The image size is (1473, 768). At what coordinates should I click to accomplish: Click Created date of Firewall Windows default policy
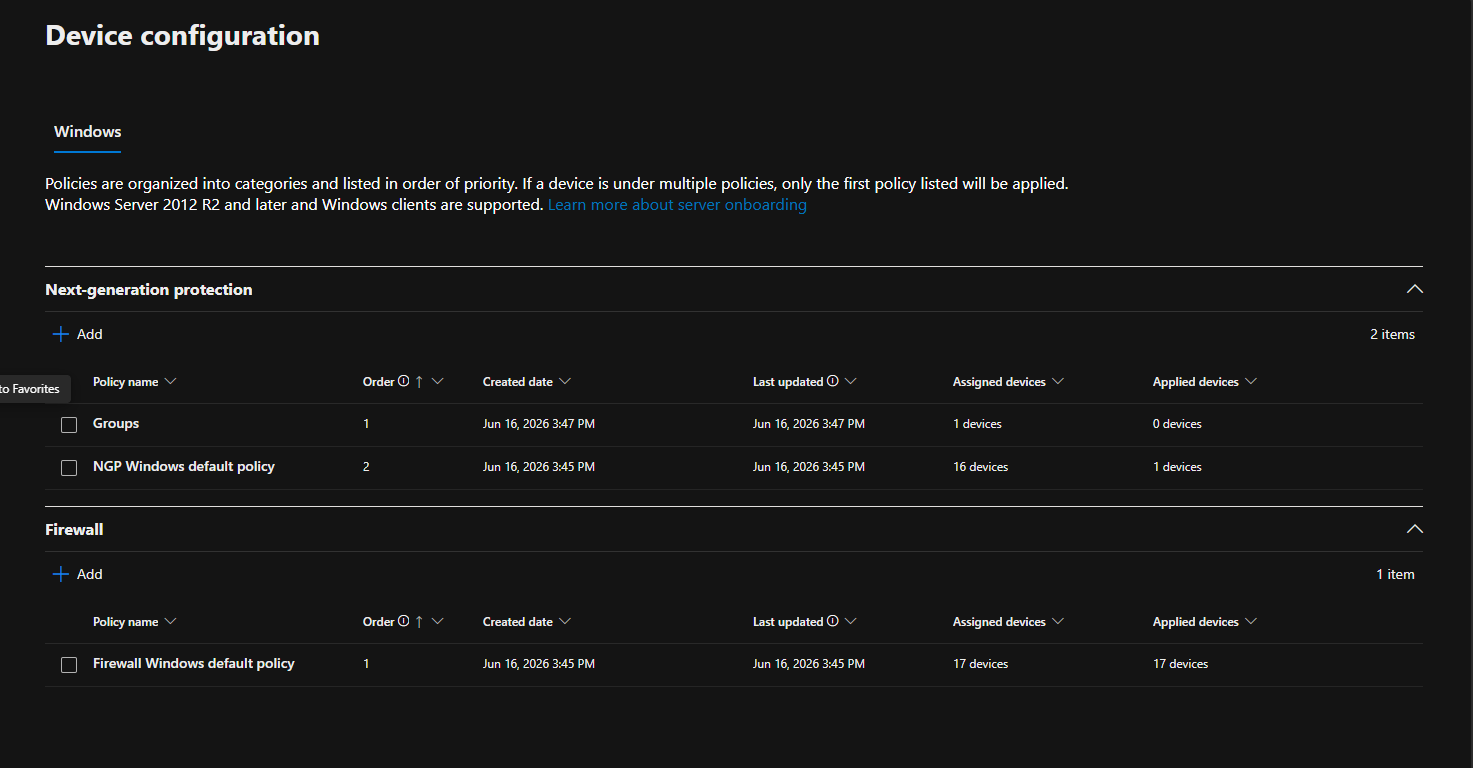coord(539,664)
